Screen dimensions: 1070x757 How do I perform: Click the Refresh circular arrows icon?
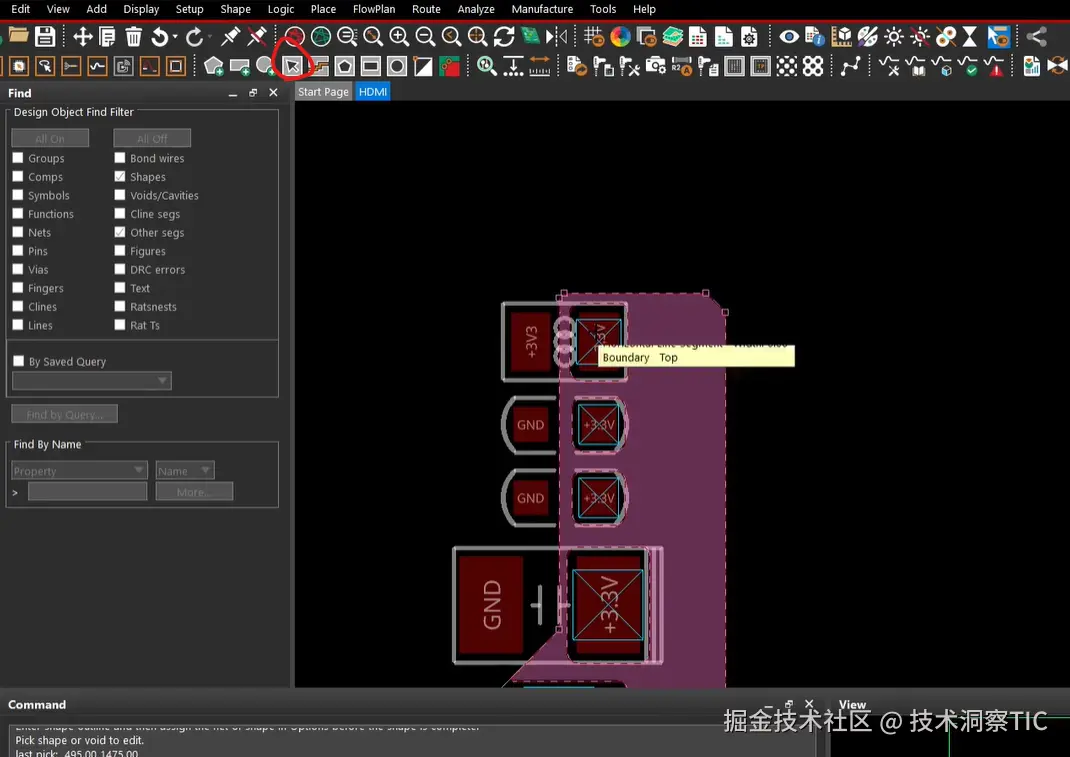(504, 36)
